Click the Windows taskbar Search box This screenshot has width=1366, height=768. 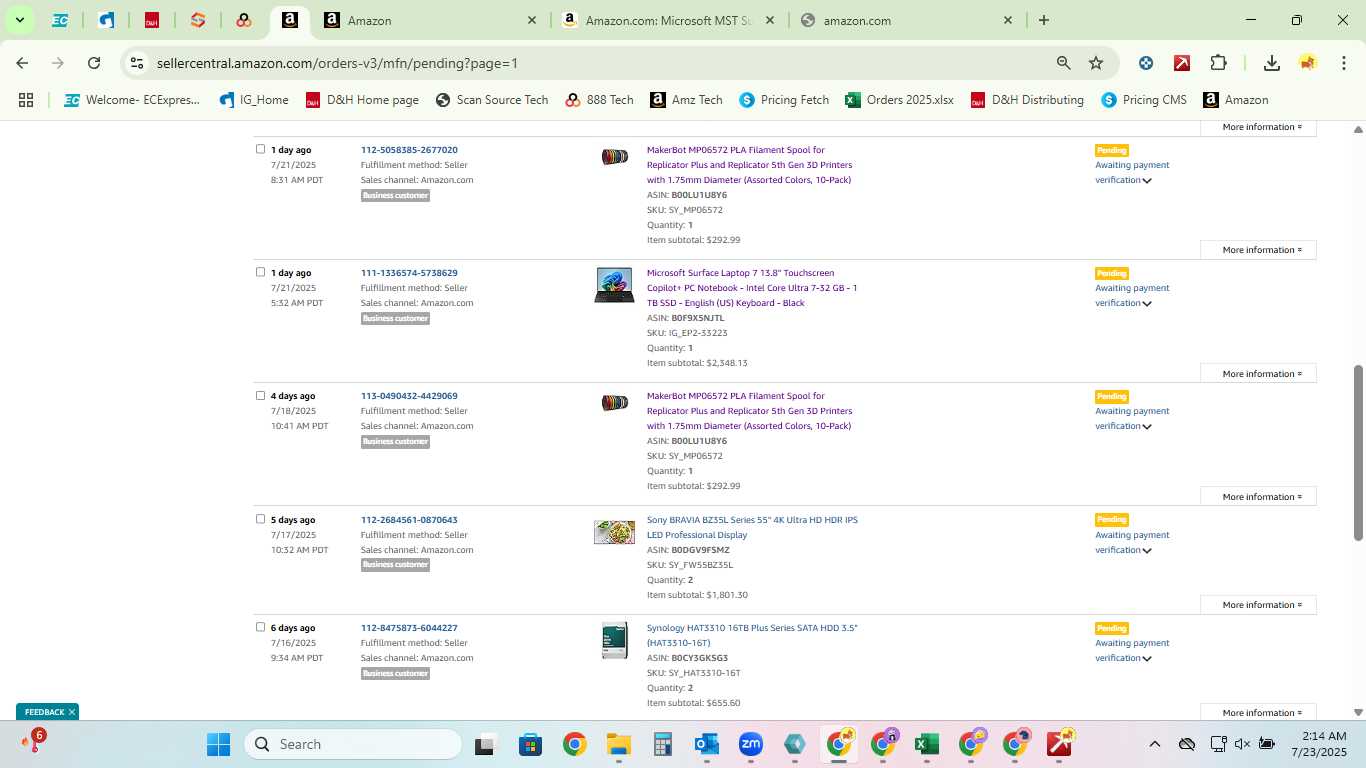click(353, 744)
